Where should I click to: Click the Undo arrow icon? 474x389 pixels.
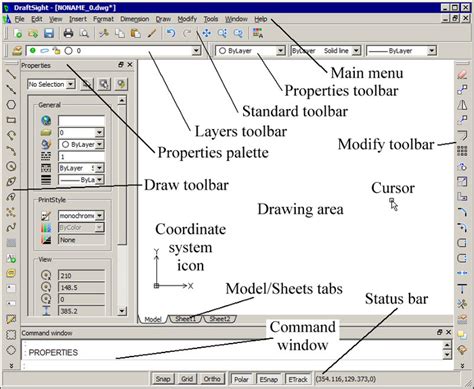click(x=171, y=33)
